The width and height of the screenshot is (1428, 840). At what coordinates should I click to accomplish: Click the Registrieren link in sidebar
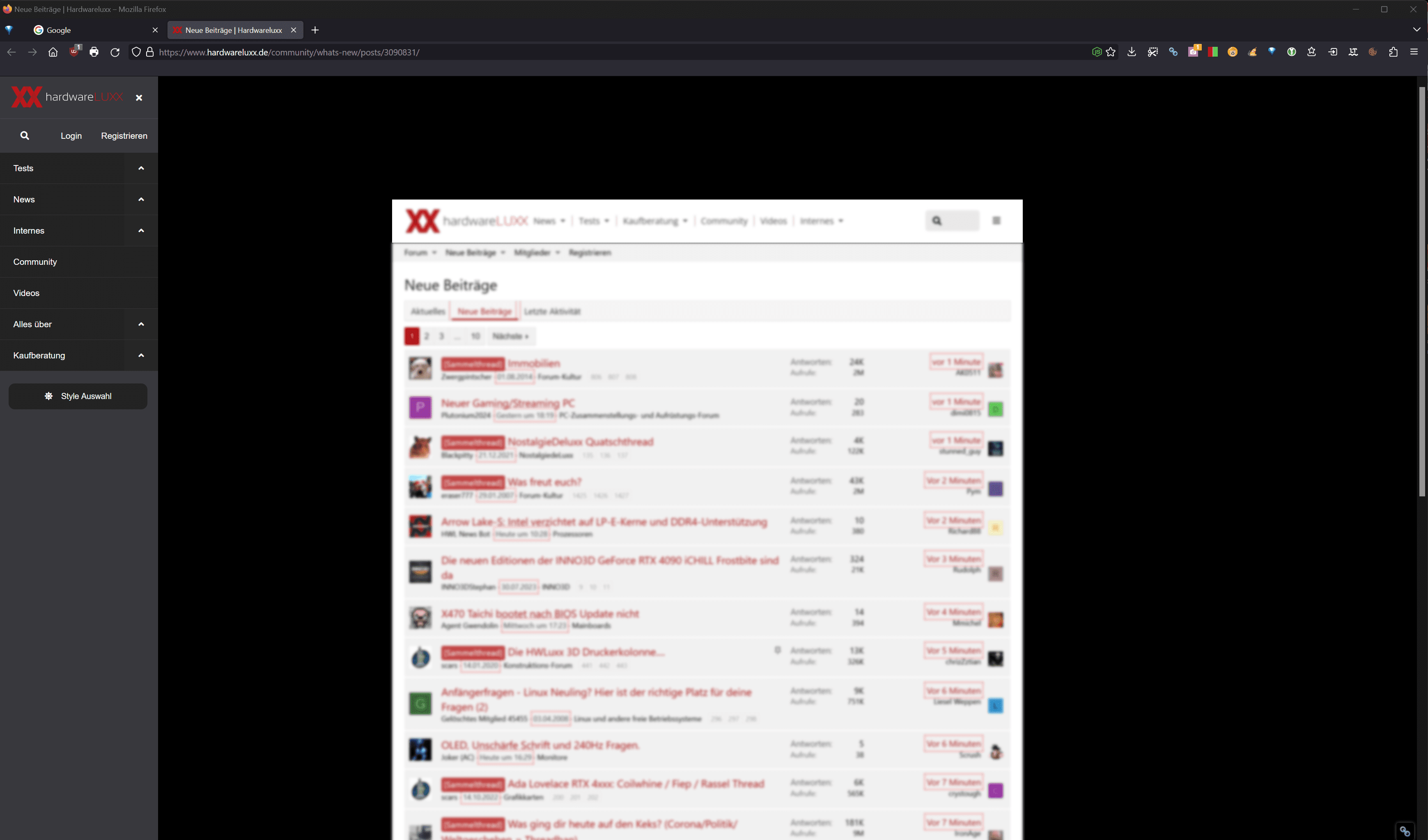(124, 135)
